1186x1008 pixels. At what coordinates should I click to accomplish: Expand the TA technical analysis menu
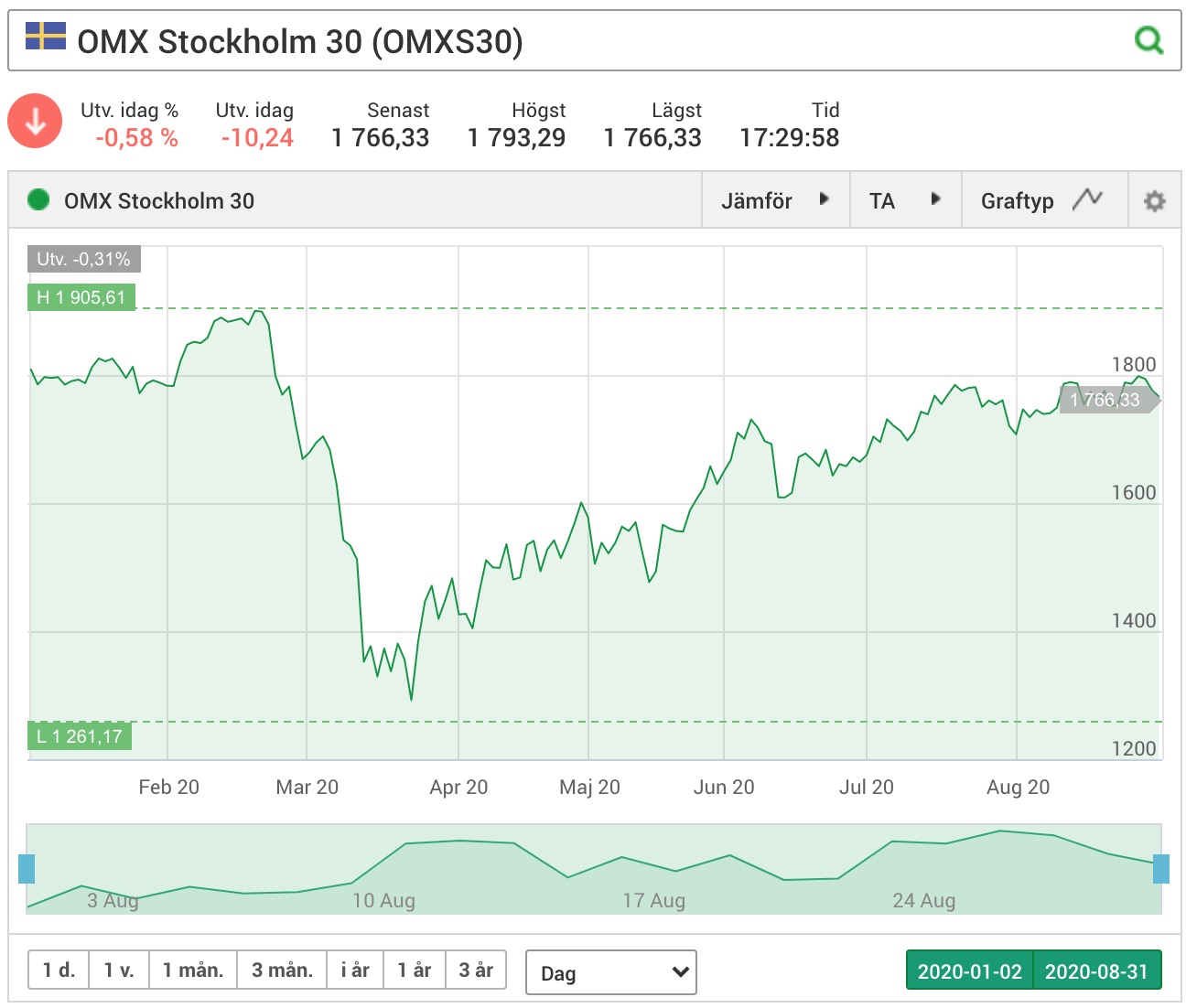coord(905,200)
